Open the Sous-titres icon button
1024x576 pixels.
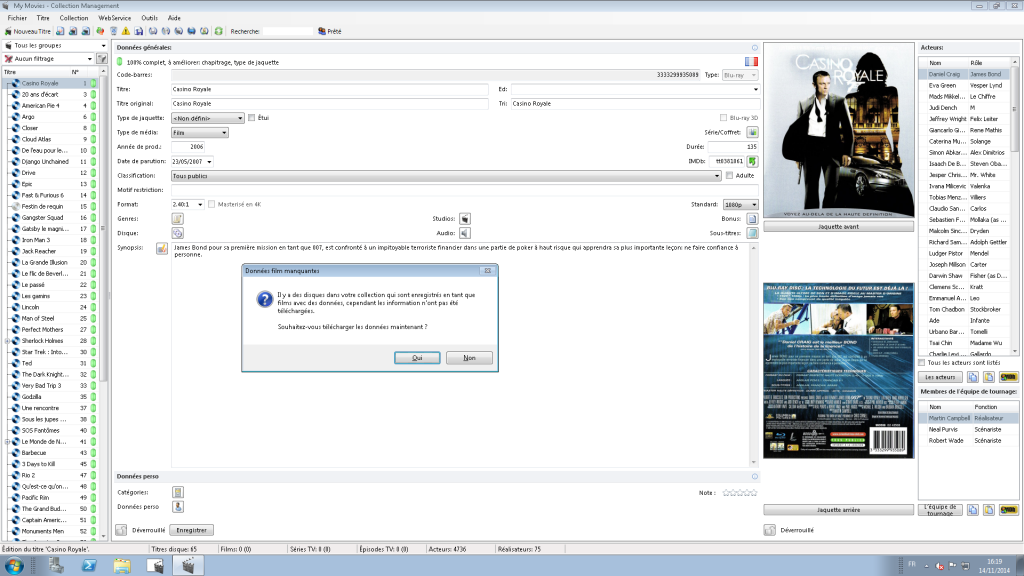point(752,233)
